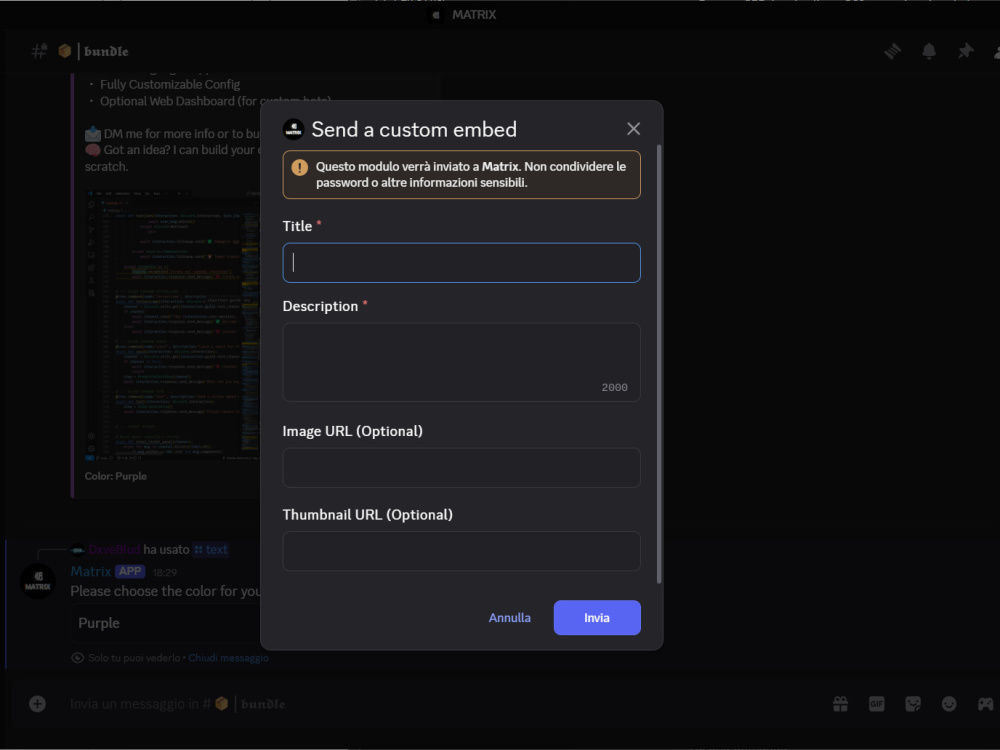Open the GIF picker icon
The height and width of the screenshot is (750, 1000).
[x=876, y=703]
